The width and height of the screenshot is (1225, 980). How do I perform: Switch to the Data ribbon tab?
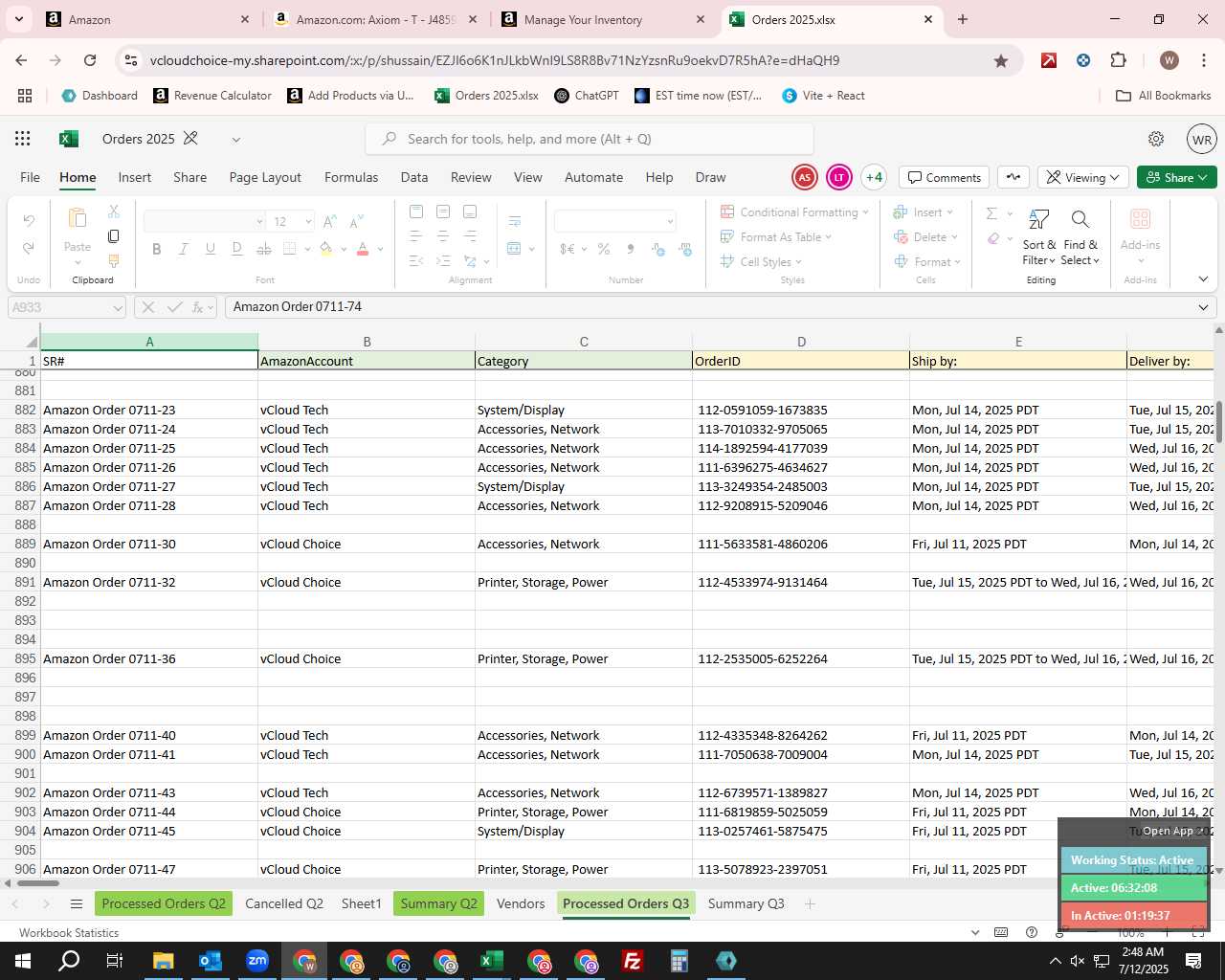click(414, 177)
